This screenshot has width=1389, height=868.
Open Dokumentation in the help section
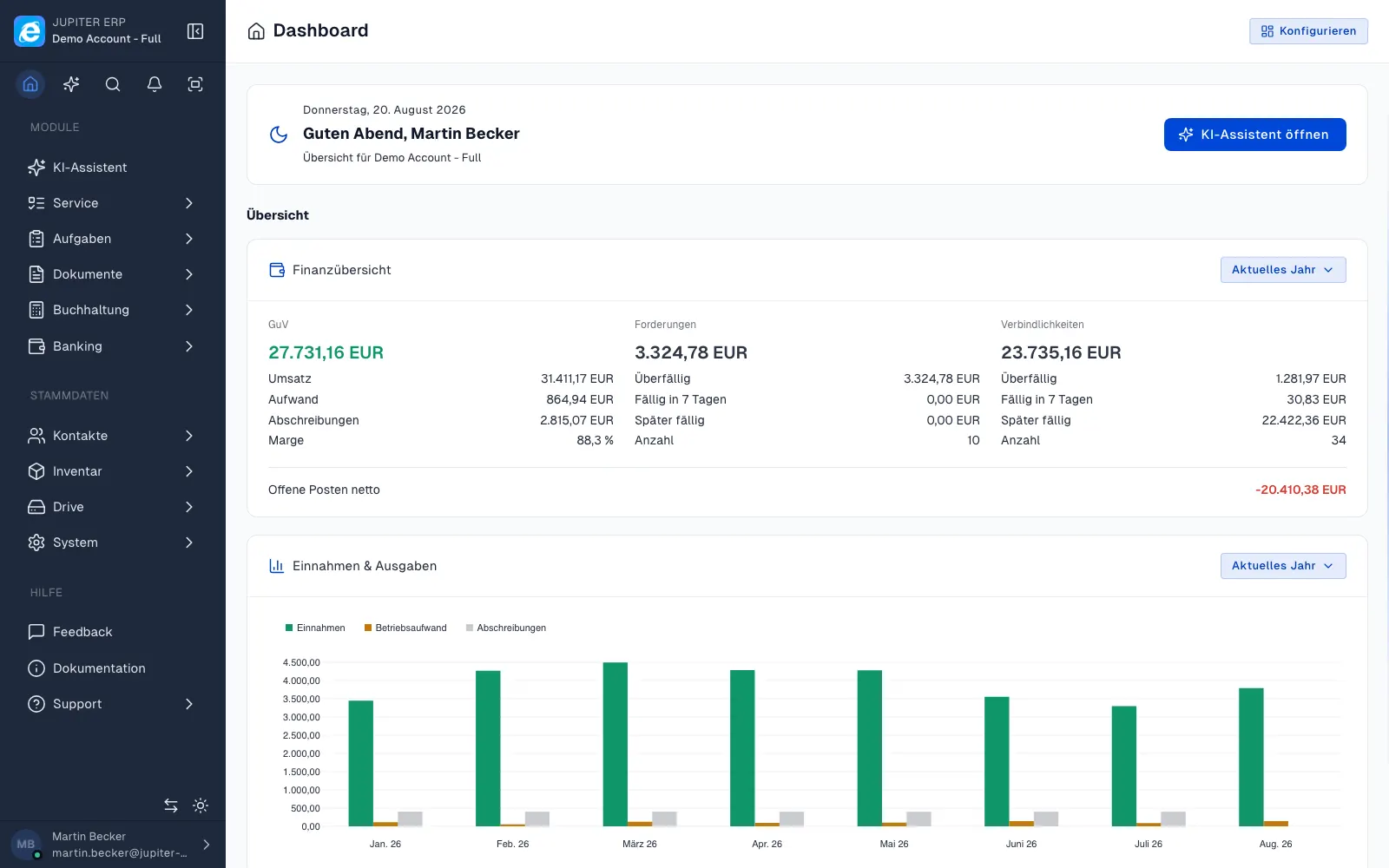point(113,668)
